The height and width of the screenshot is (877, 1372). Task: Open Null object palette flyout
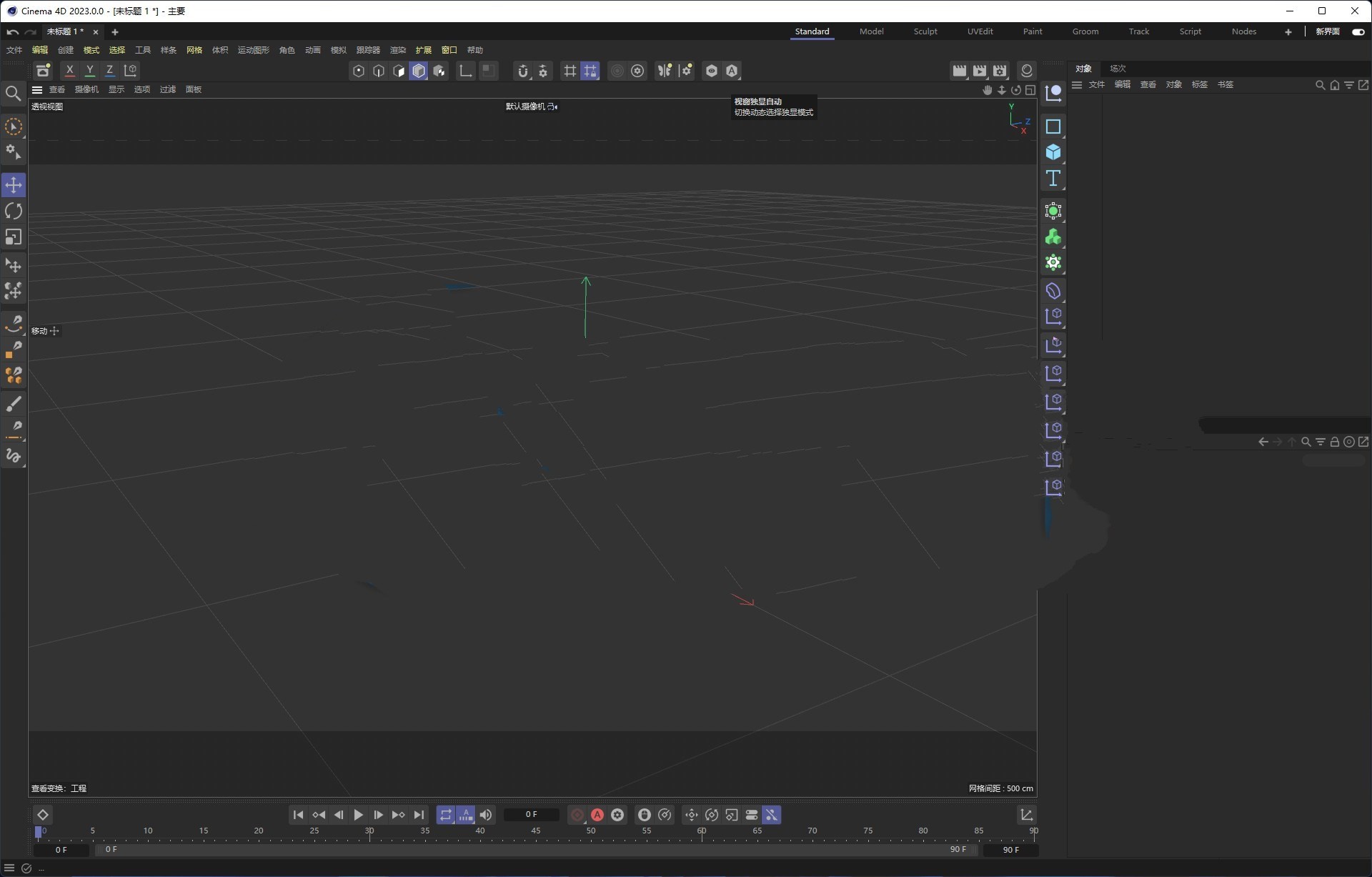click(x=1053, y=94)
